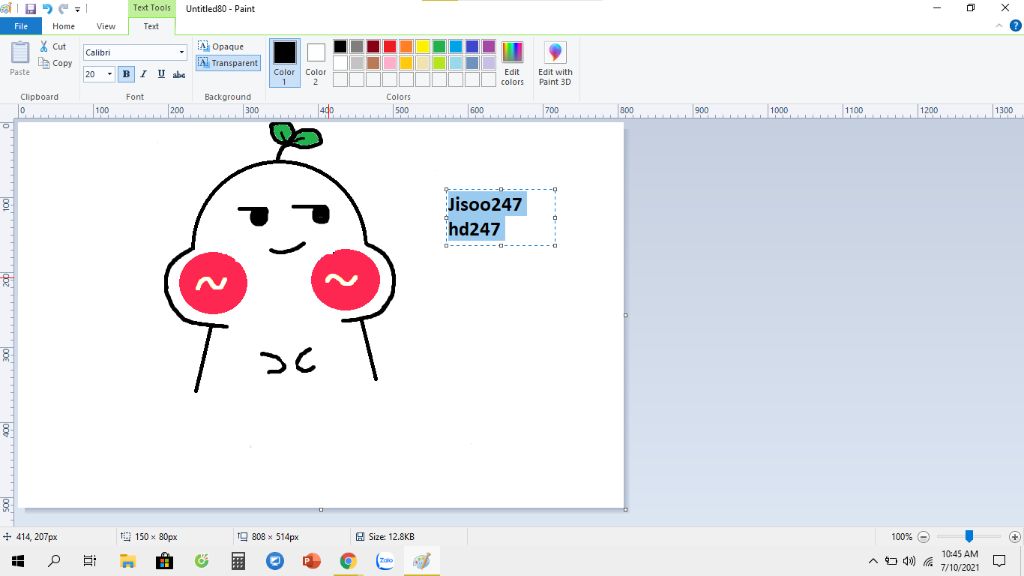Screen dimensions: 1024x576
Task: Click the Help question mark icon
Action: point(1016,26)
